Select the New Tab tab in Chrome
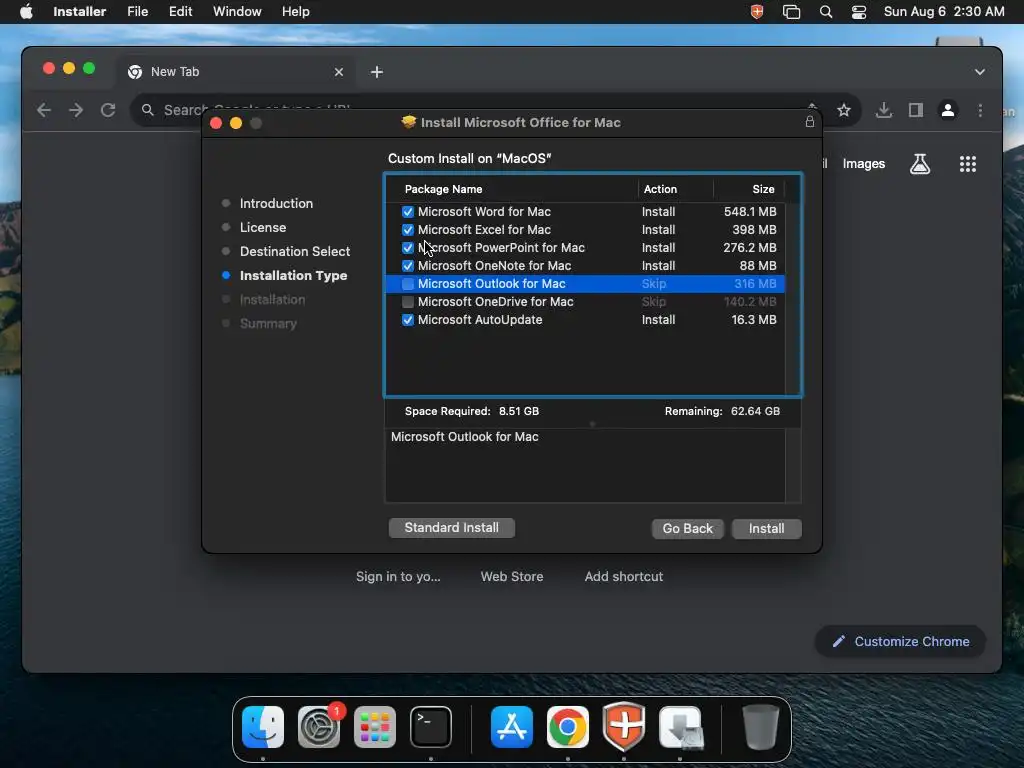This screenshot has width=1024, height=768. click(x=236, y=72)
